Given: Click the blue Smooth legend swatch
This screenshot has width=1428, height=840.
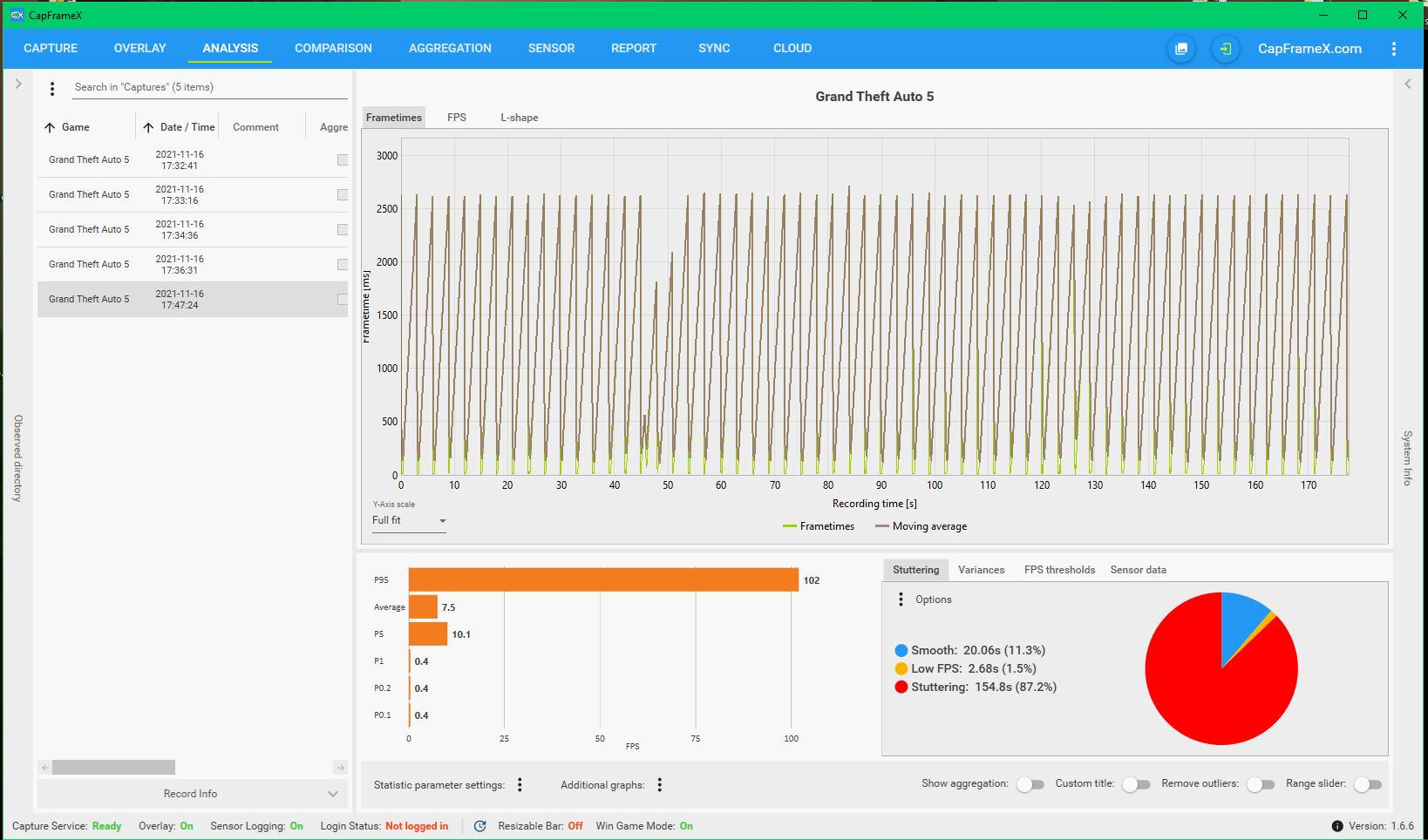Looking at the screenshot, I should tap(901, 651).
